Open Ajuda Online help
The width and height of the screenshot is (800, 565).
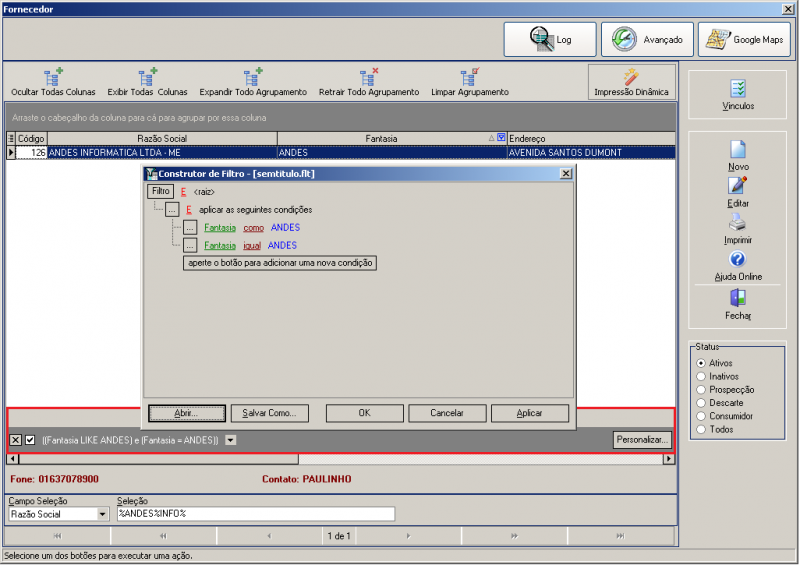(x=738, y=266)
